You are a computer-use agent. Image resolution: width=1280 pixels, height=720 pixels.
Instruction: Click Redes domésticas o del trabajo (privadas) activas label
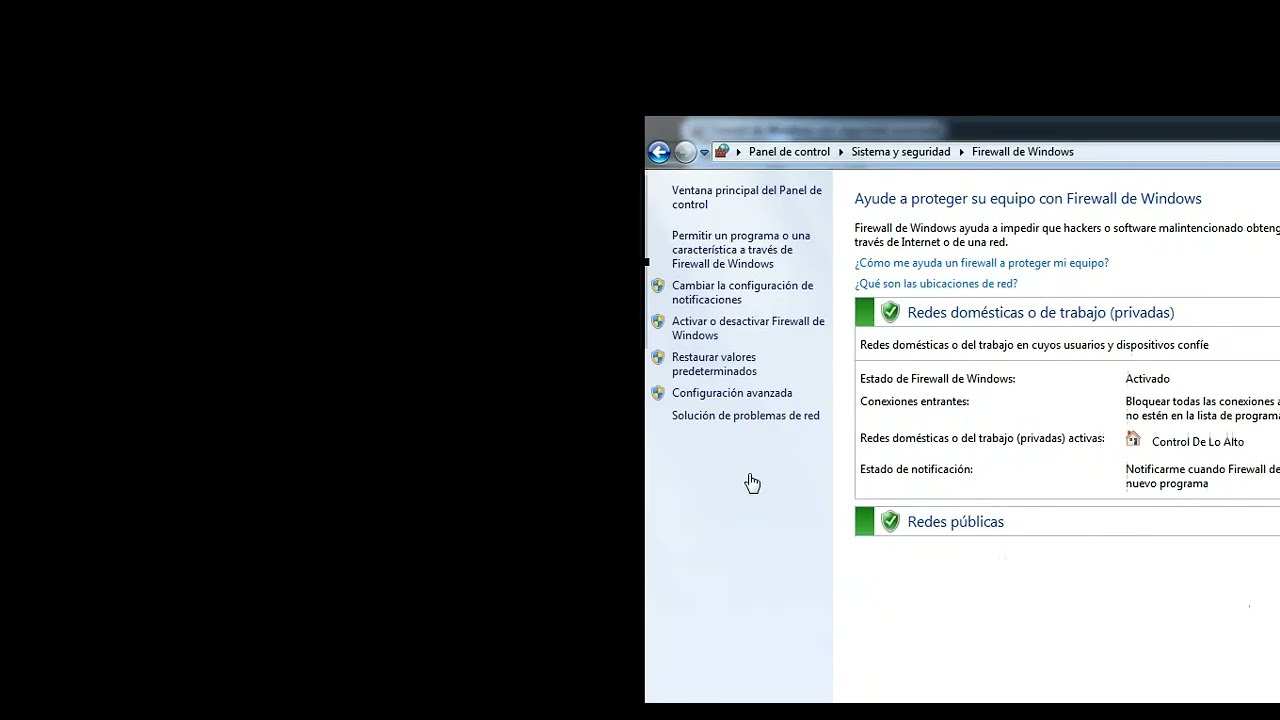pos(982,439)
